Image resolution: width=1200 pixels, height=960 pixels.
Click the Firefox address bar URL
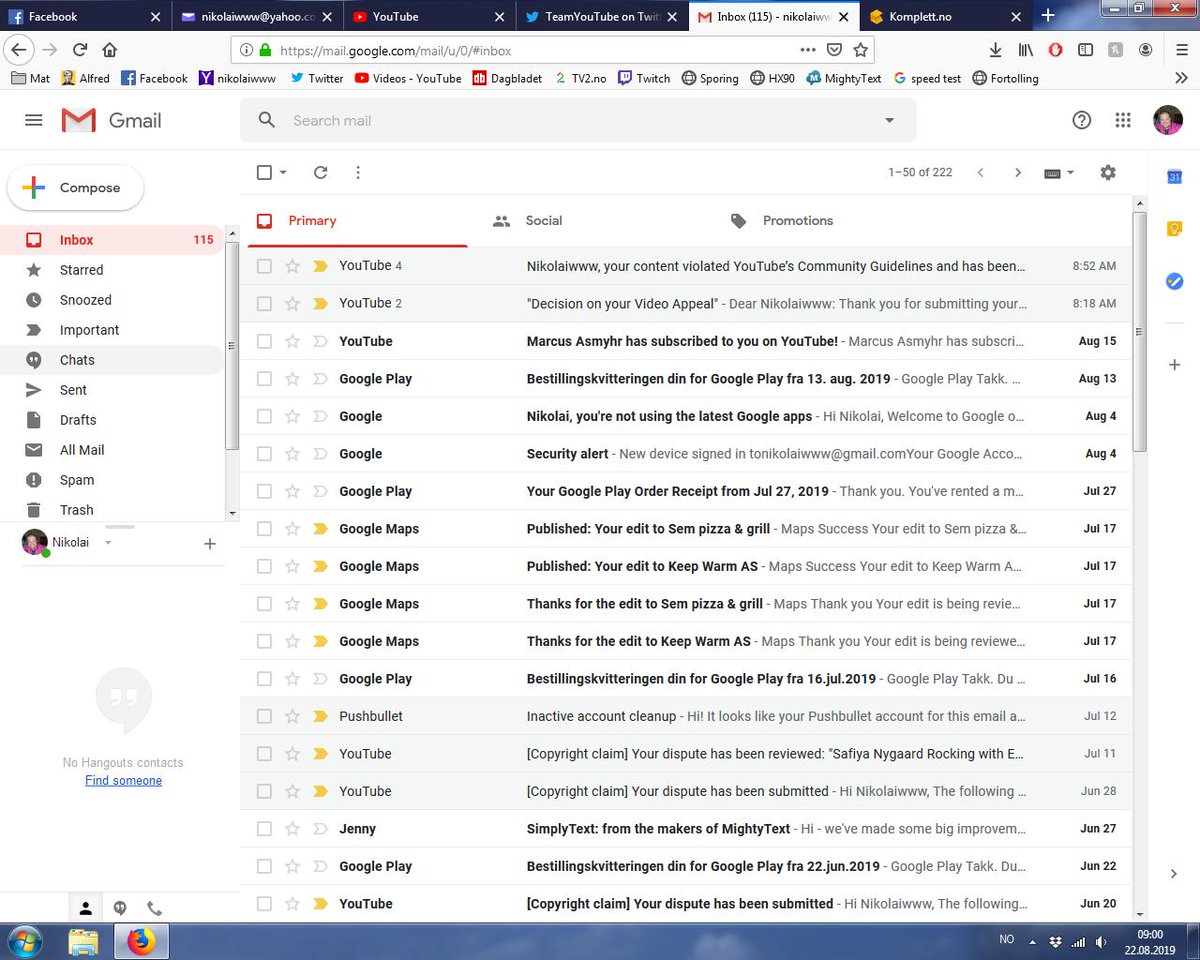pos(396,49)
